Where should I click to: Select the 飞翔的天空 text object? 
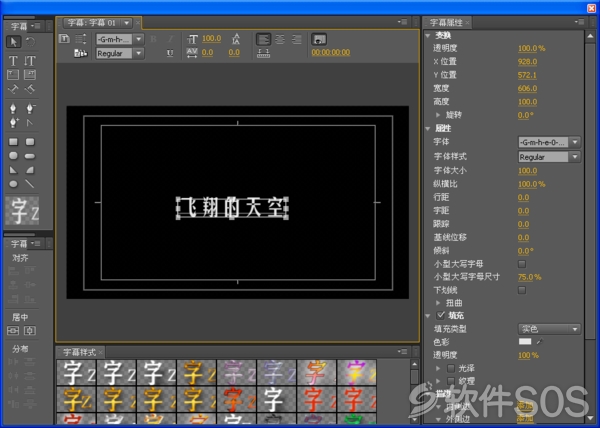pos(232,208)
